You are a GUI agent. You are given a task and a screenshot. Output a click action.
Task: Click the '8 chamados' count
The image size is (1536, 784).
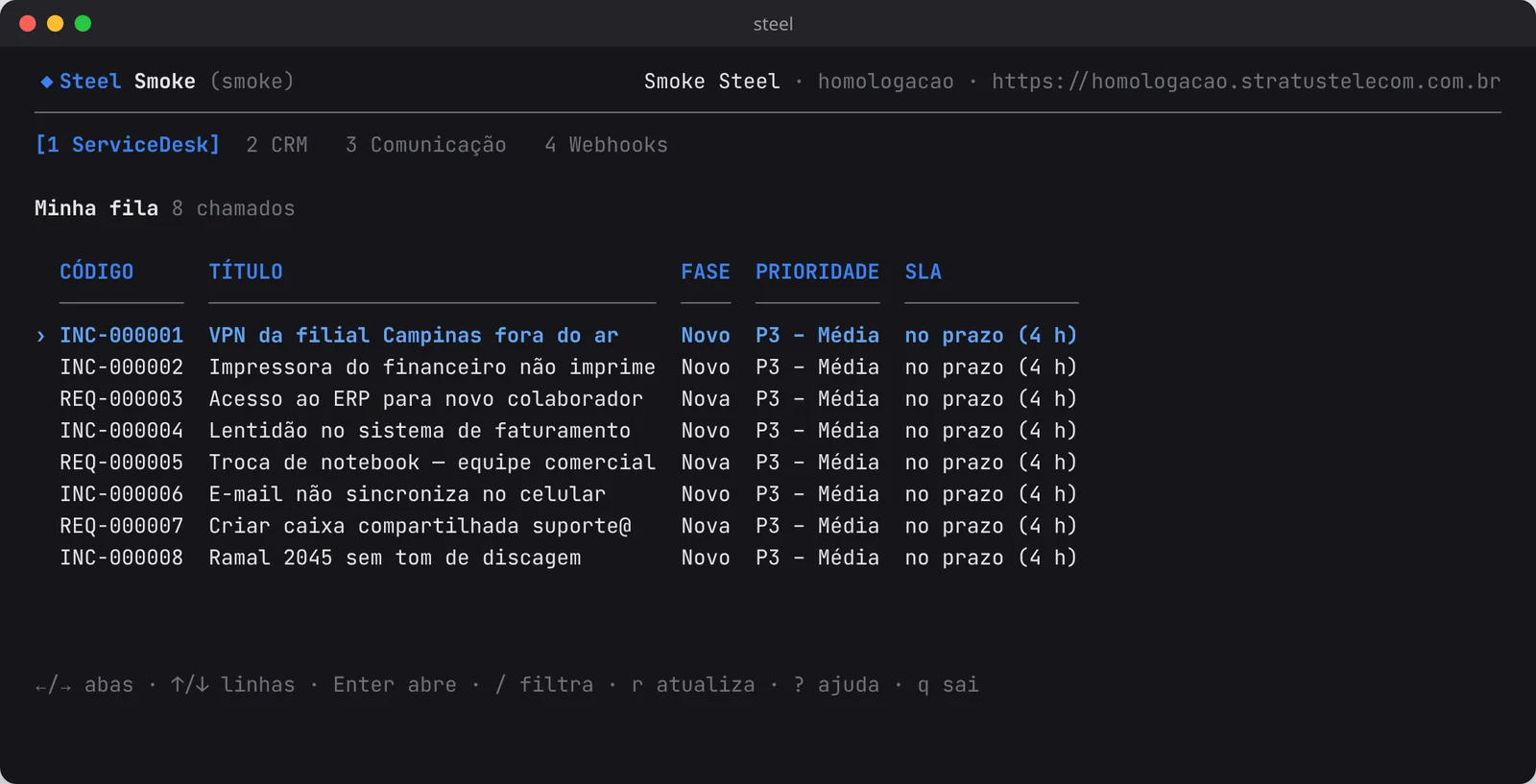233,208
